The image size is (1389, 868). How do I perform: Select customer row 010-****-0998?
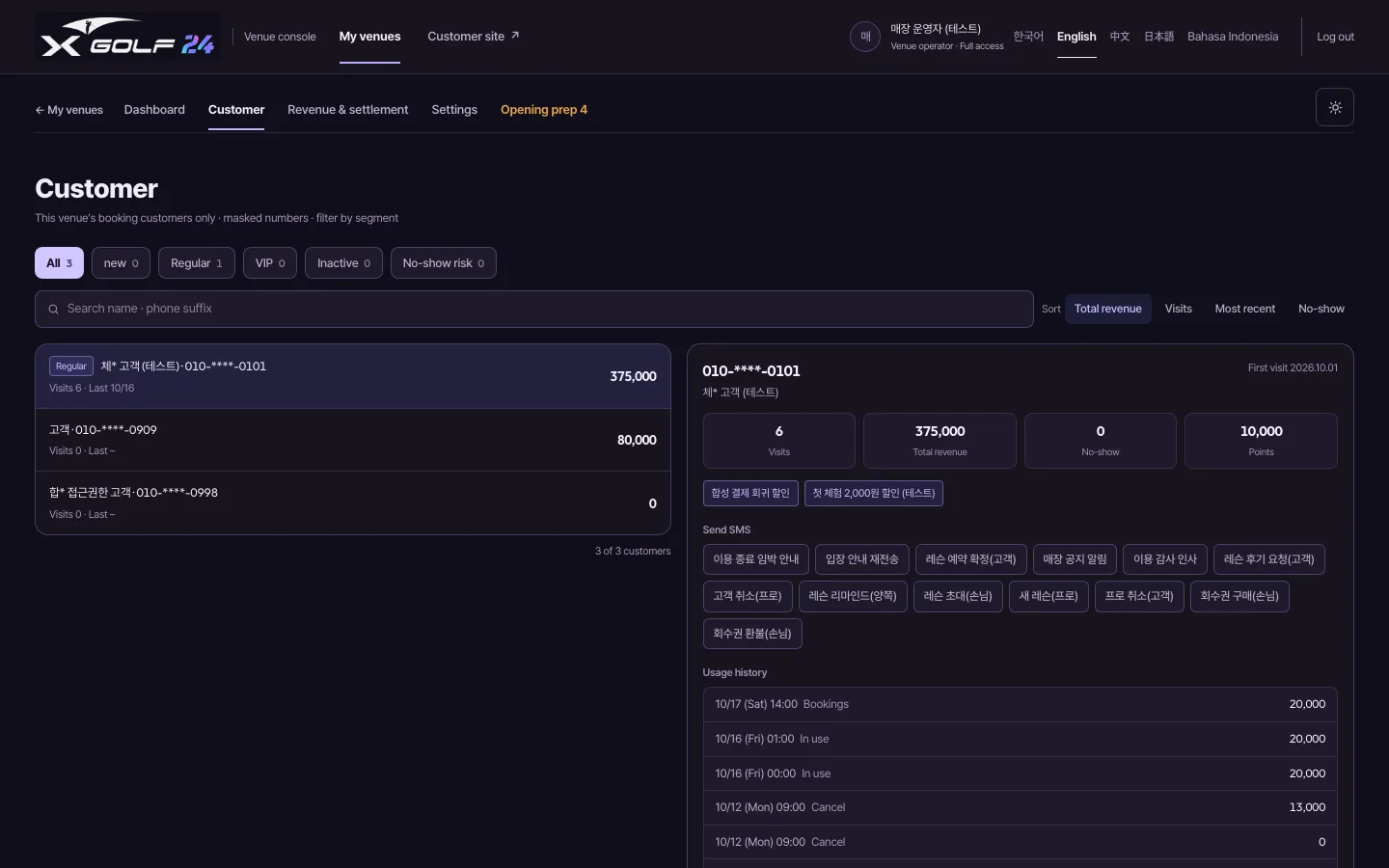[353, 503]
